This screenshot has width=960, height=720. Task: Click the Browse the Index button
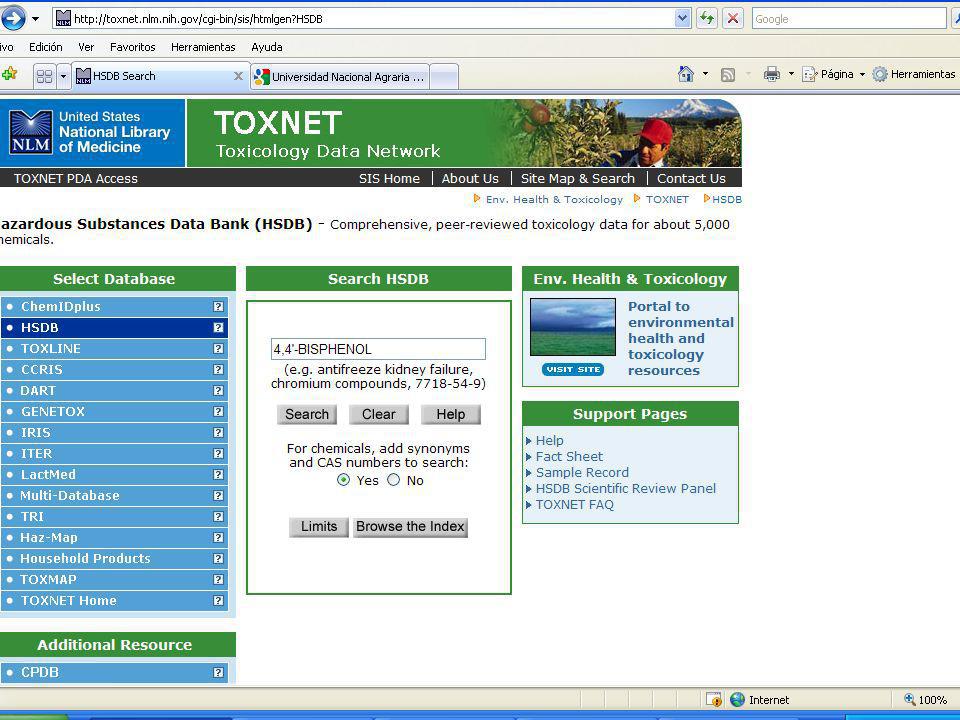coord(410,527)
